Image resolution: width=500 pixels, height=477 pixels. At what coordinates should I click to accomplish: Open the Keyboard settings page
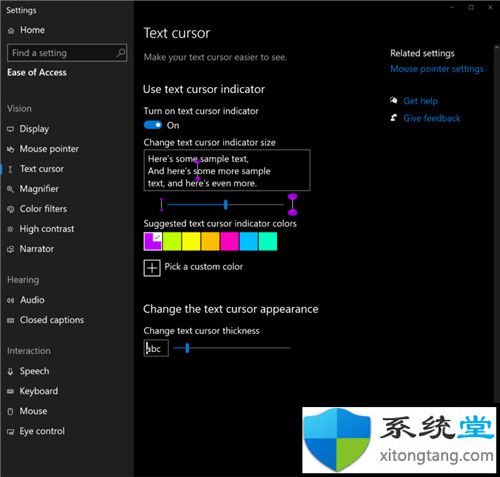click(39, 391)
